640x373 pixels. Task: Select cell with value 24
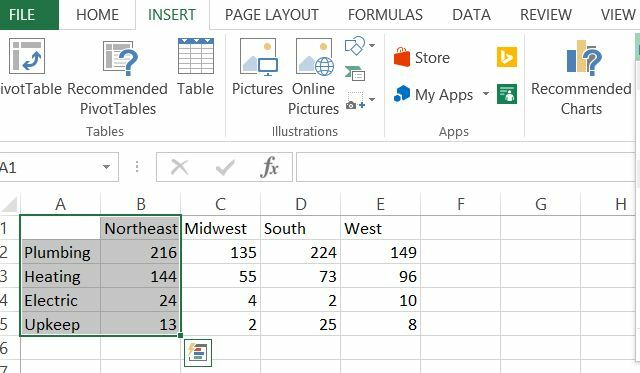(x=140, y=300)
